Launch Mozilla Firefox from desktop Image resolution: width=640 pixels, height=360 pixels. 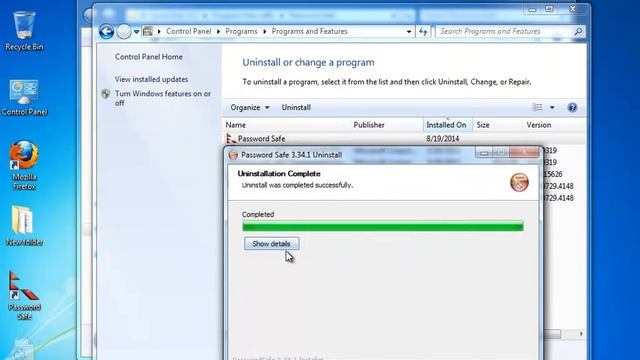coord(24,165)
